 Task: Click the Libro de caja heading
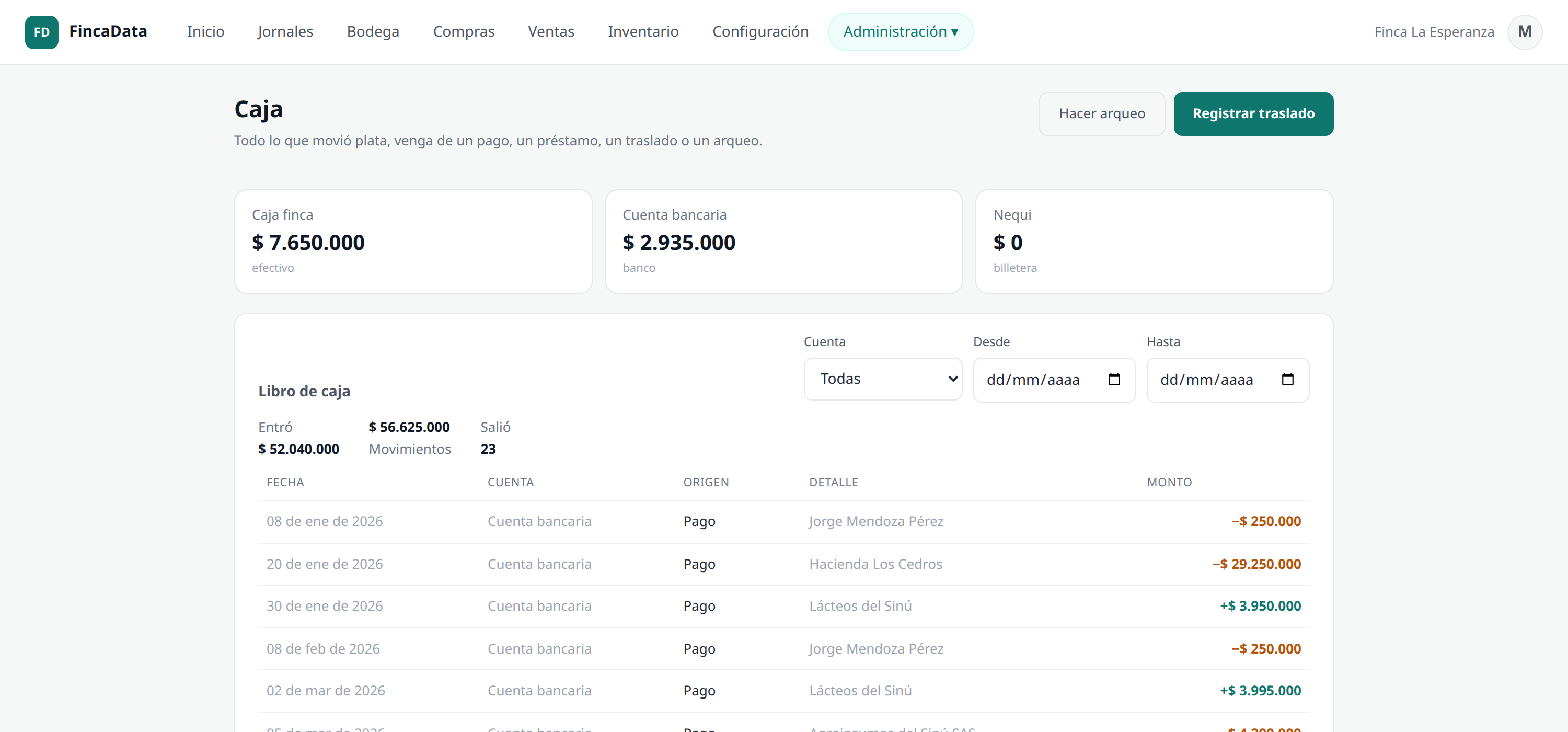coord(304,391)
